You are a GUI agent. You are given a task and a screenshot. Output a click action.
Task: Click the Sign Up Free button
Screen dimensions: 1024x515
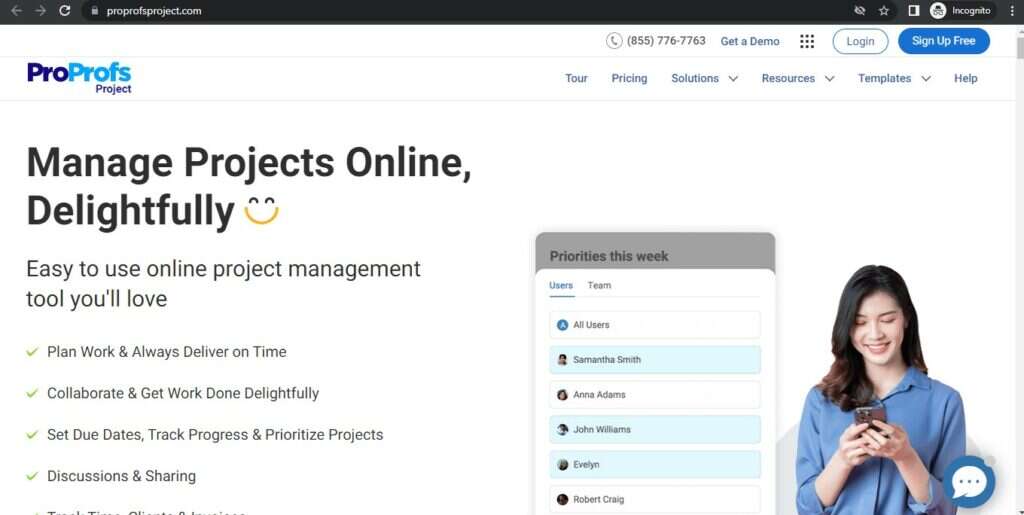[944, 41]
